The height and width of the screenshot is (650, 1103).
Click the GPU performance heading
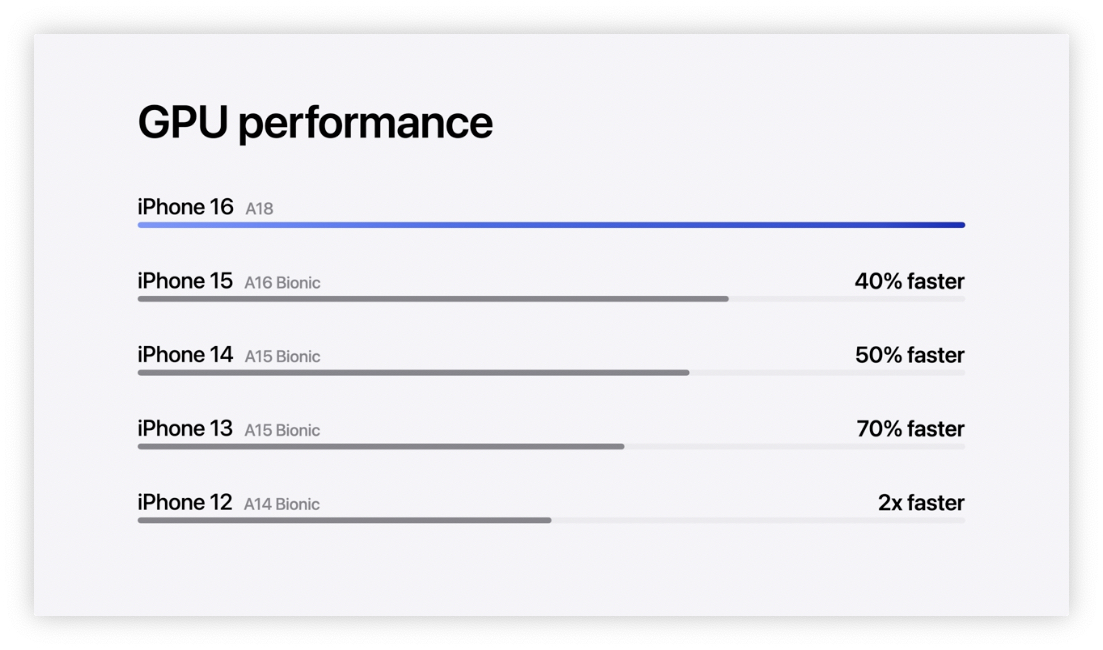(315, 122)
